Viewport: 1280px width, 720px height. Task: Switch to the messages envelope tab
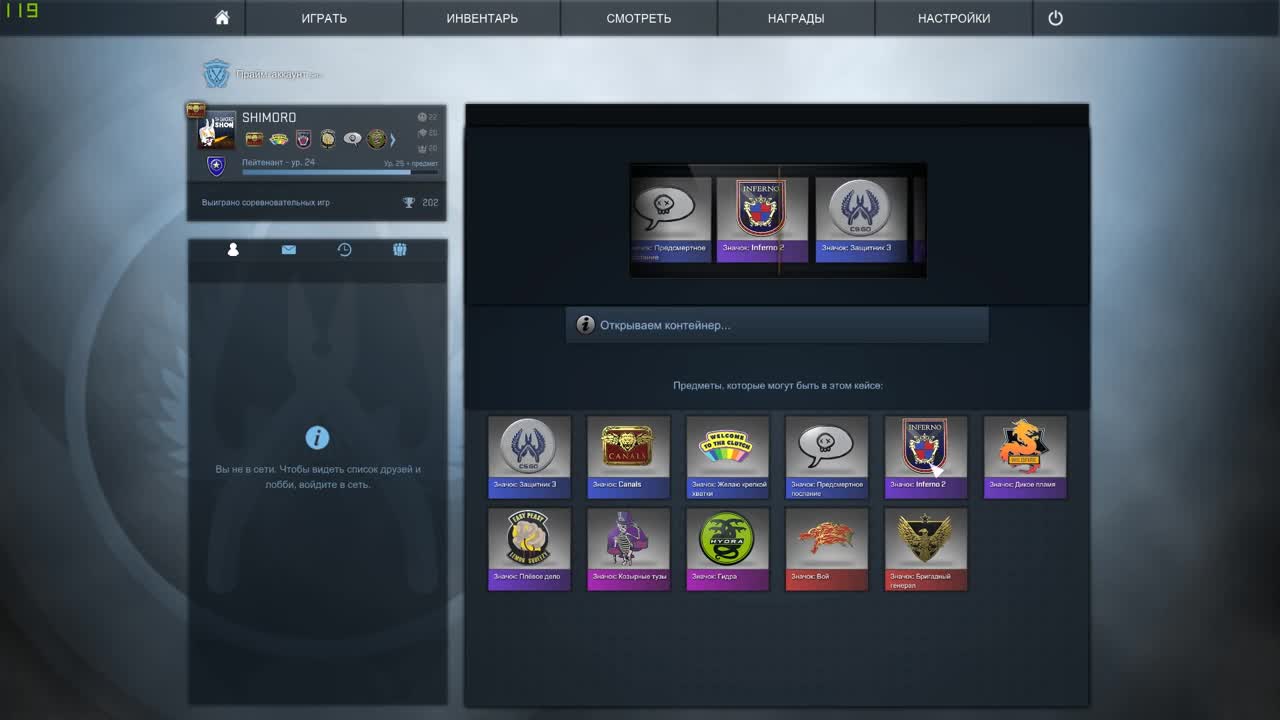point(289,249)
